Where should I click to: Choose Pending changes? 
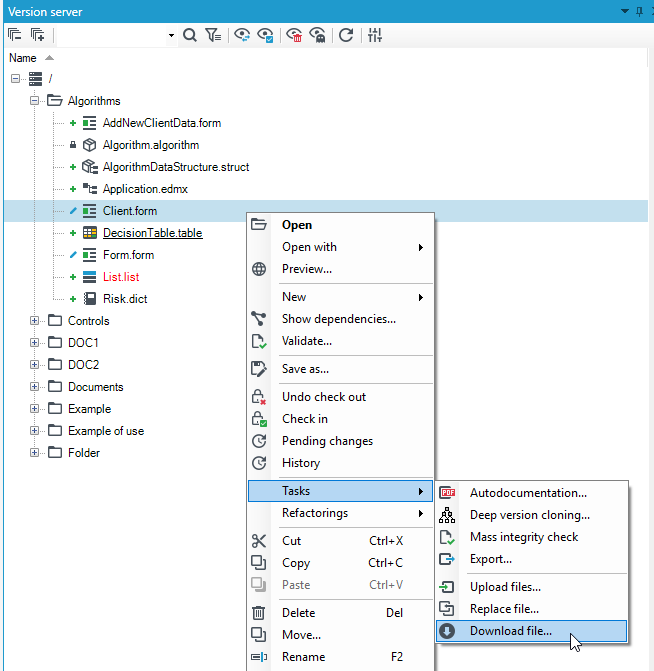(341, 441)
